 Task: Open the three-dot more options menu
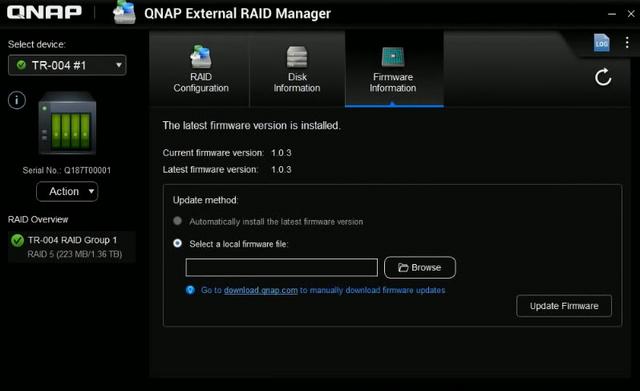coord(627,42)
